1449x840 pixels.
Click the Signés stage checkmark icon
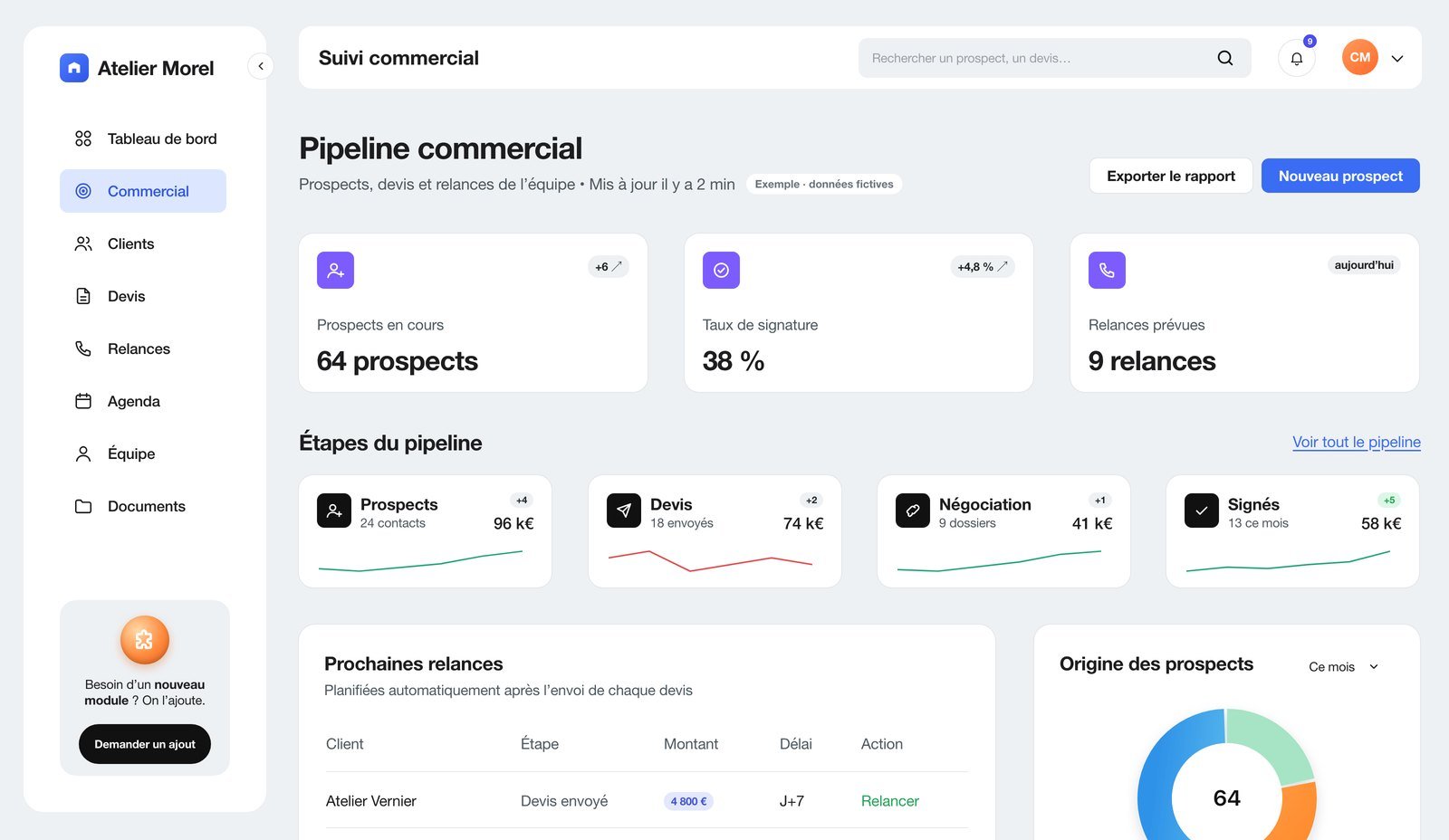tap(1202, 511)
